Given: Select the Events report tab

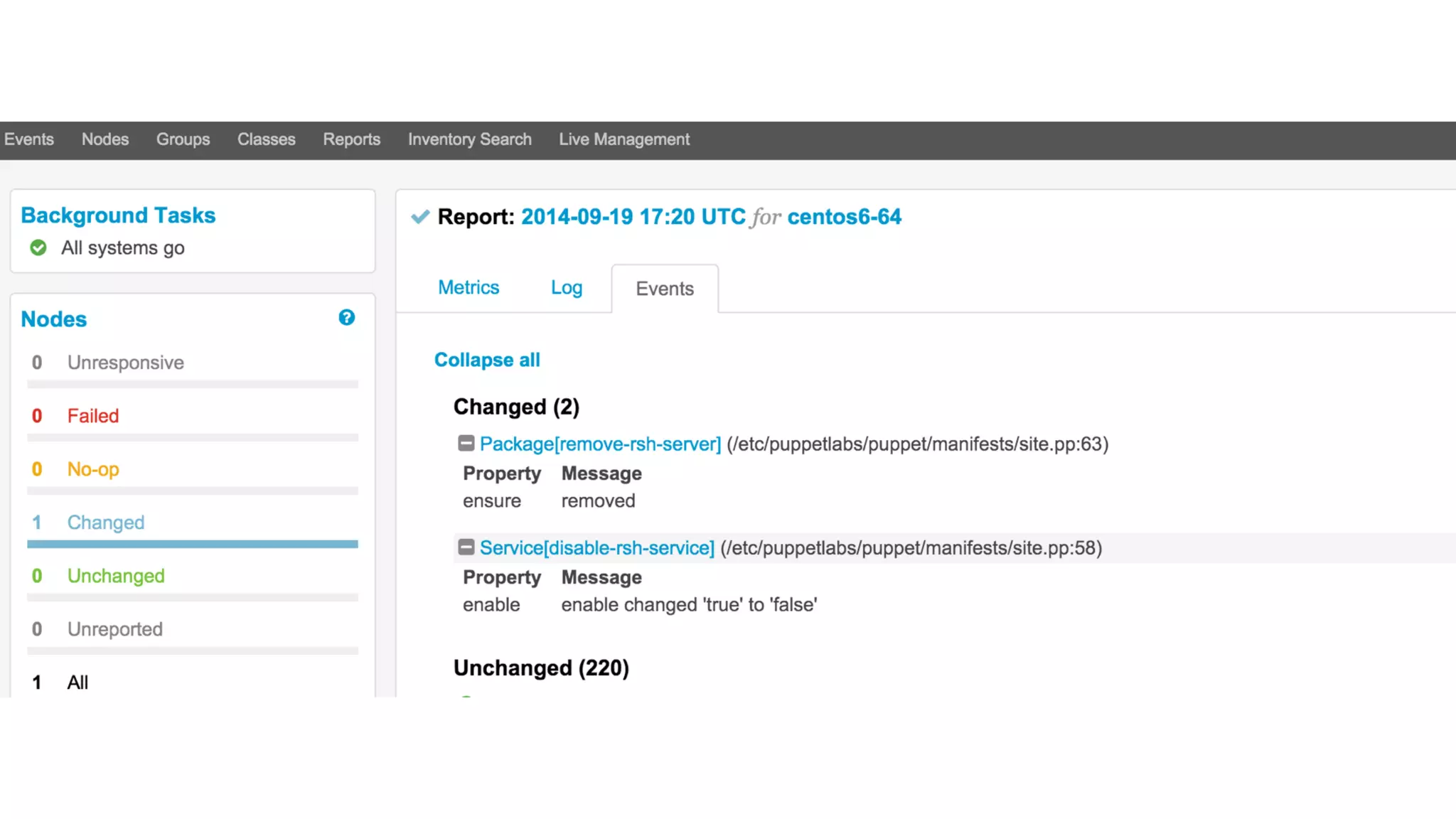Looking at the screenshot, I should pos(664,289).
